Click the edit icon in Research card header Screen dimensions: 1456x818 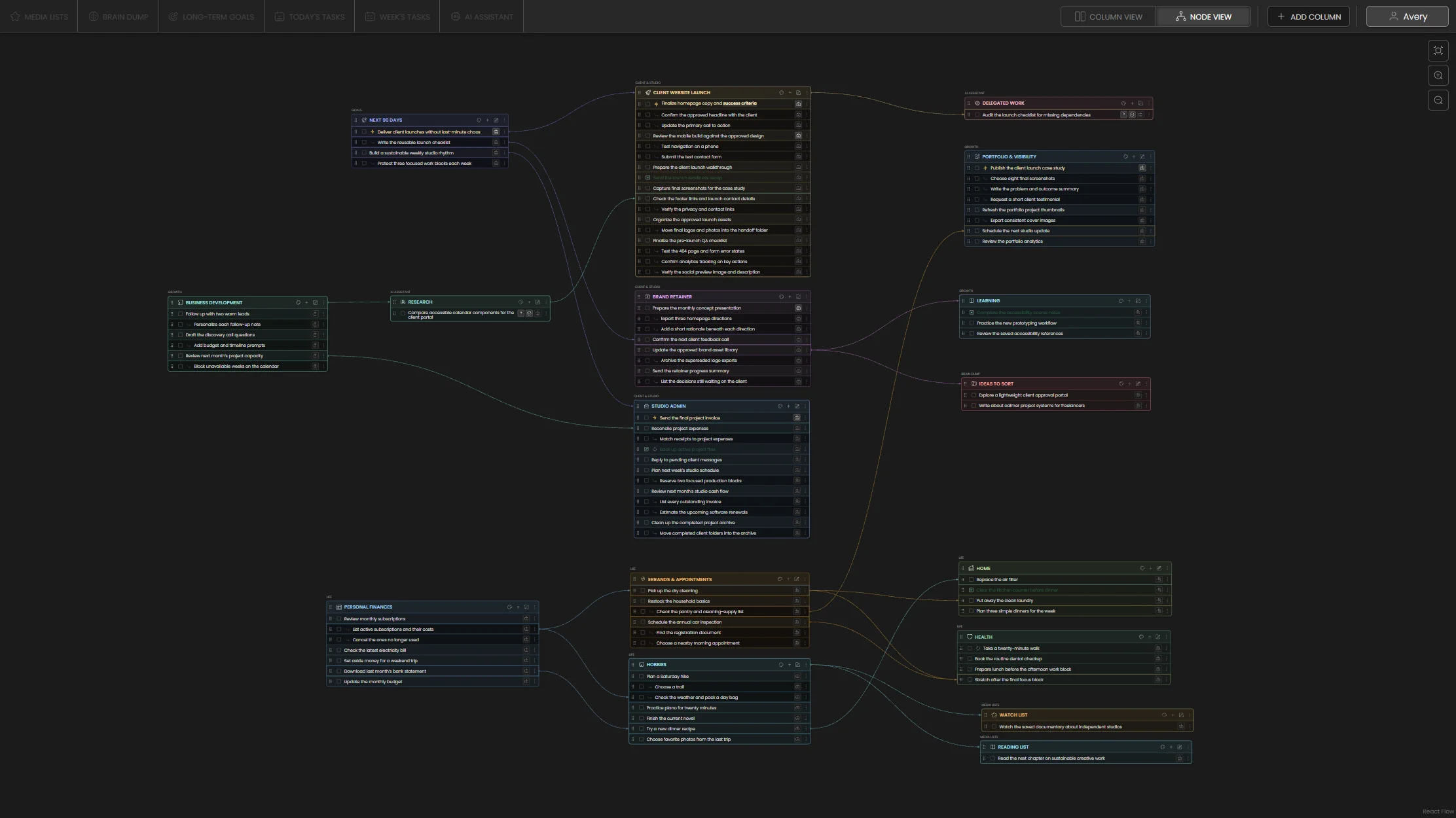coord(537,302)
